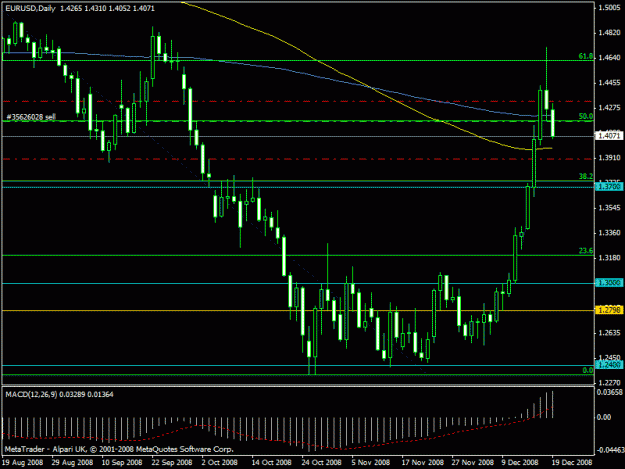Click the 9 Dec 2008 date label
This screenshot has height=469, width=625.
point(520,462)
